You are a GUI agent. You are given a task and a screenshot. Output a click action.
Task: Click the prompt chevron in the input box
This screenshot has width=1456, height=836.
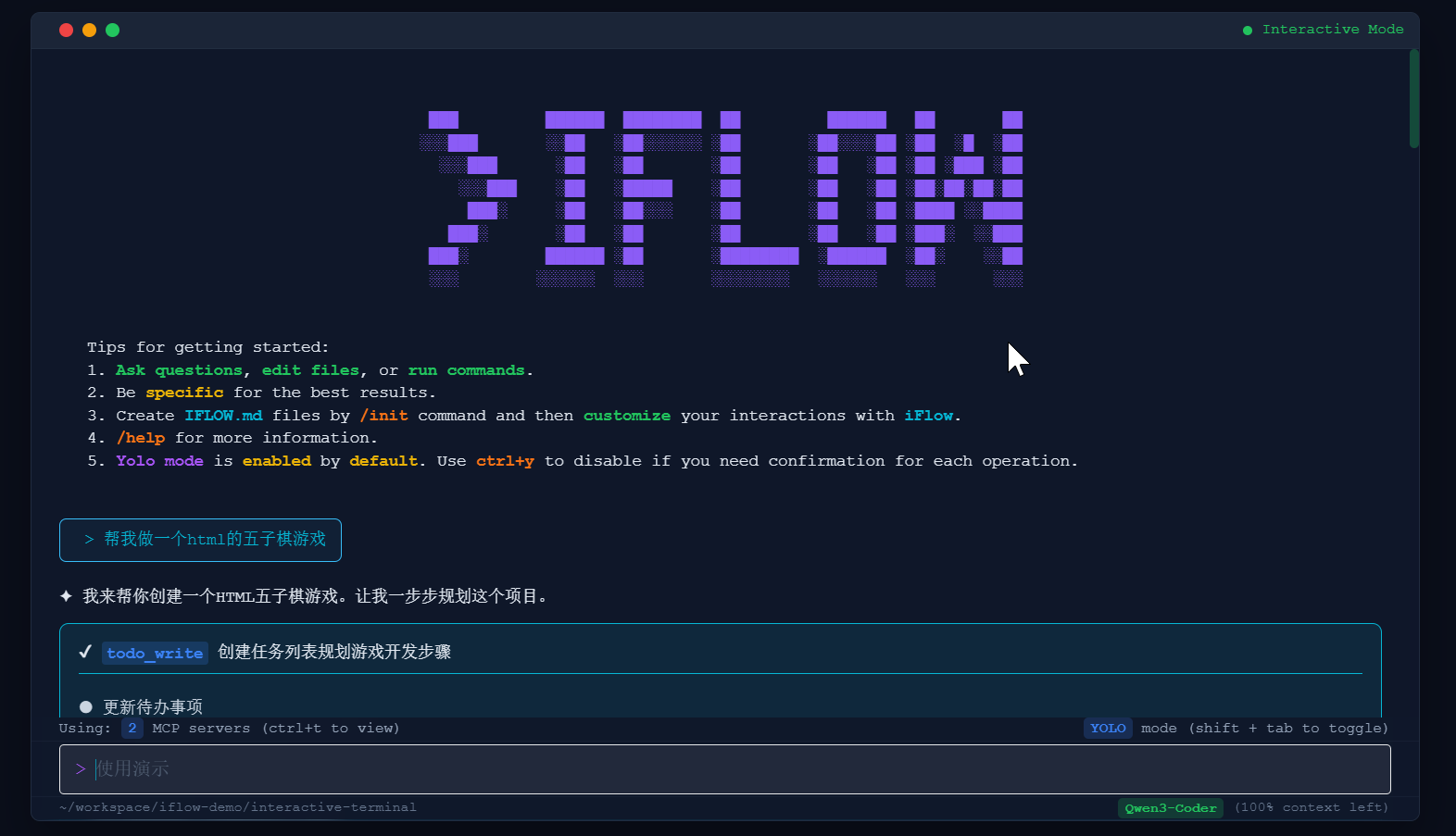point(81,769)
